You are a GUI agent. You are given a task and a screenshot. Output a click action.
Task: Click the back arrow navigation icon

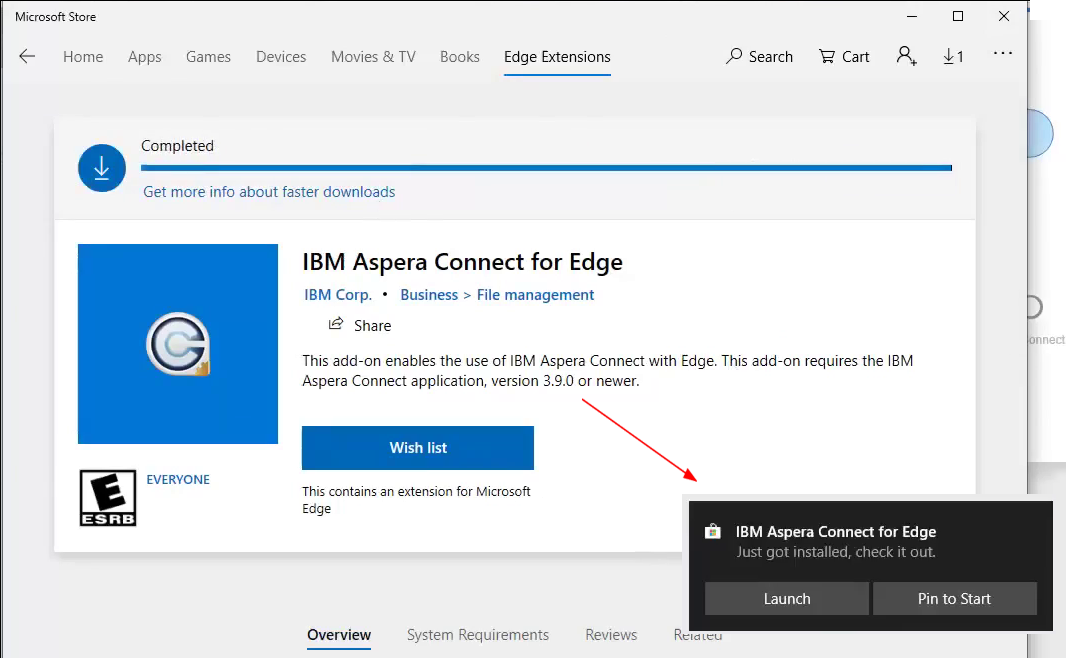[27, 57]
